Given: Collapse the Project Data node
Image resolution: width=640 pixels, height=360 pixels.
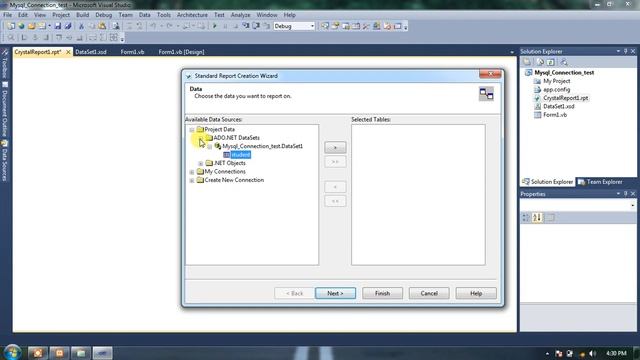Looking at the screenshot, I should [192, 129].
